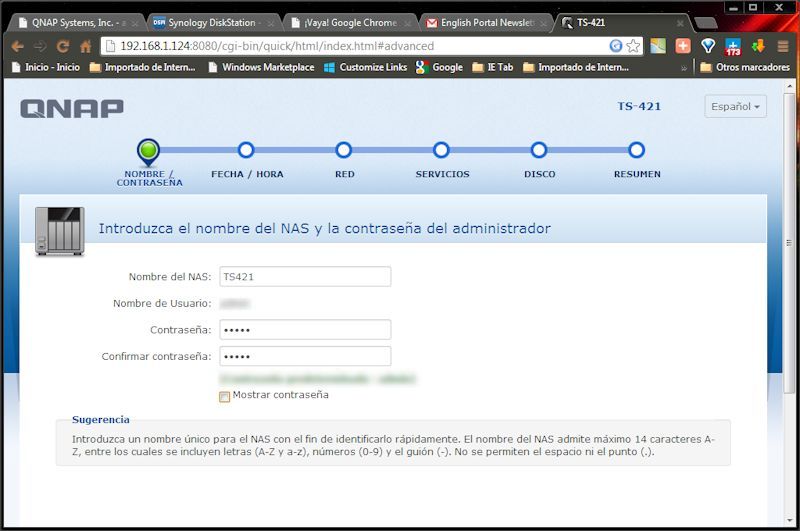Click the blue diamond extension icon
This screenshot has height=531, width=800.
click(x=708, y=46)
